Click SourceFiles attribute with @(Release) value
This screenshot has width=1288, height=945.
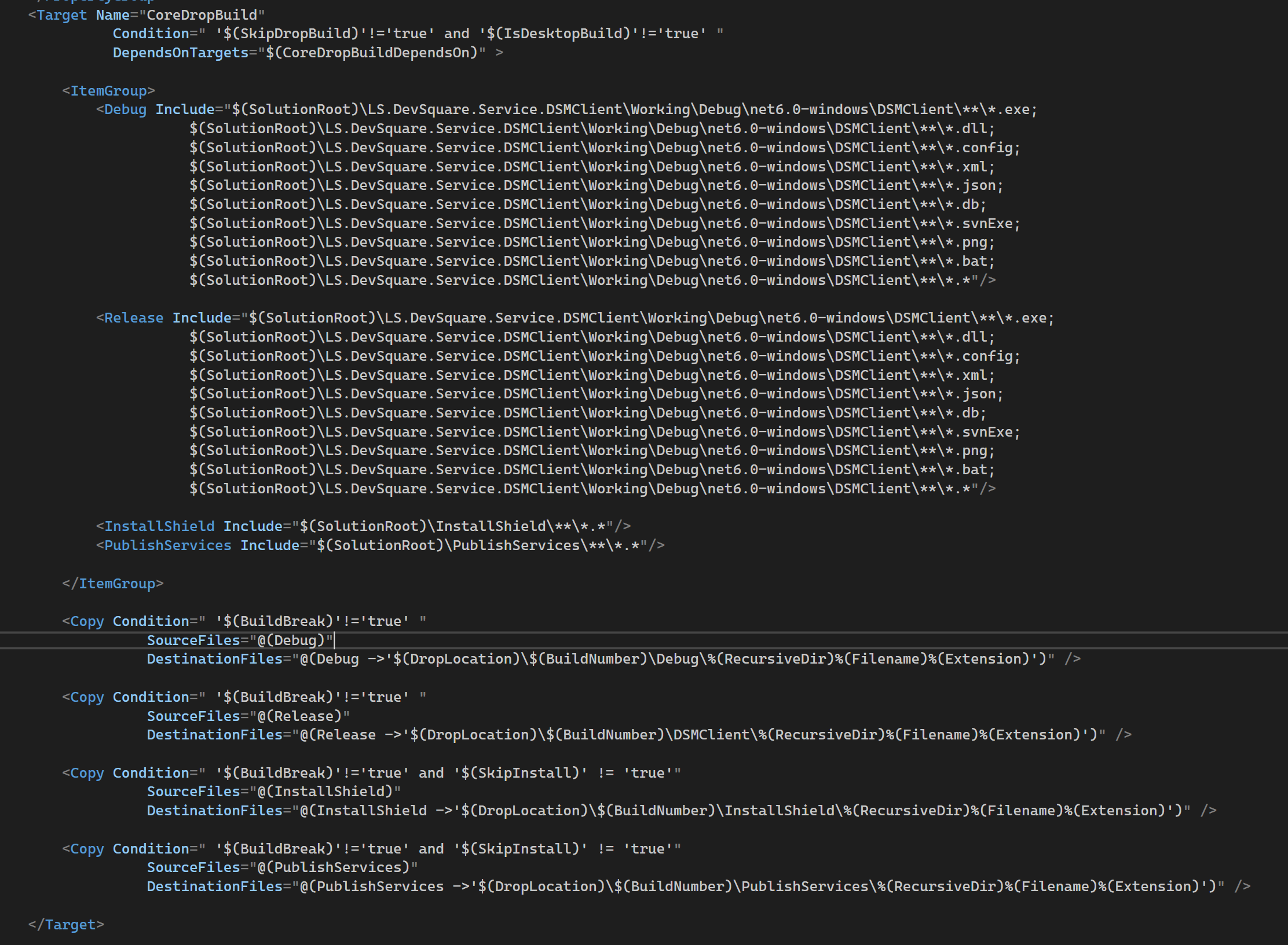pos(193,716)
